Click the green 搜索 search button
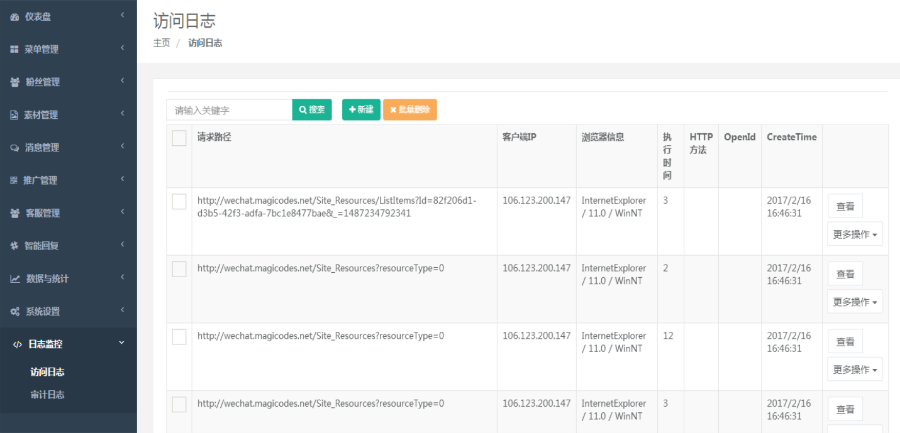900x433 pixels. [312, 110]
